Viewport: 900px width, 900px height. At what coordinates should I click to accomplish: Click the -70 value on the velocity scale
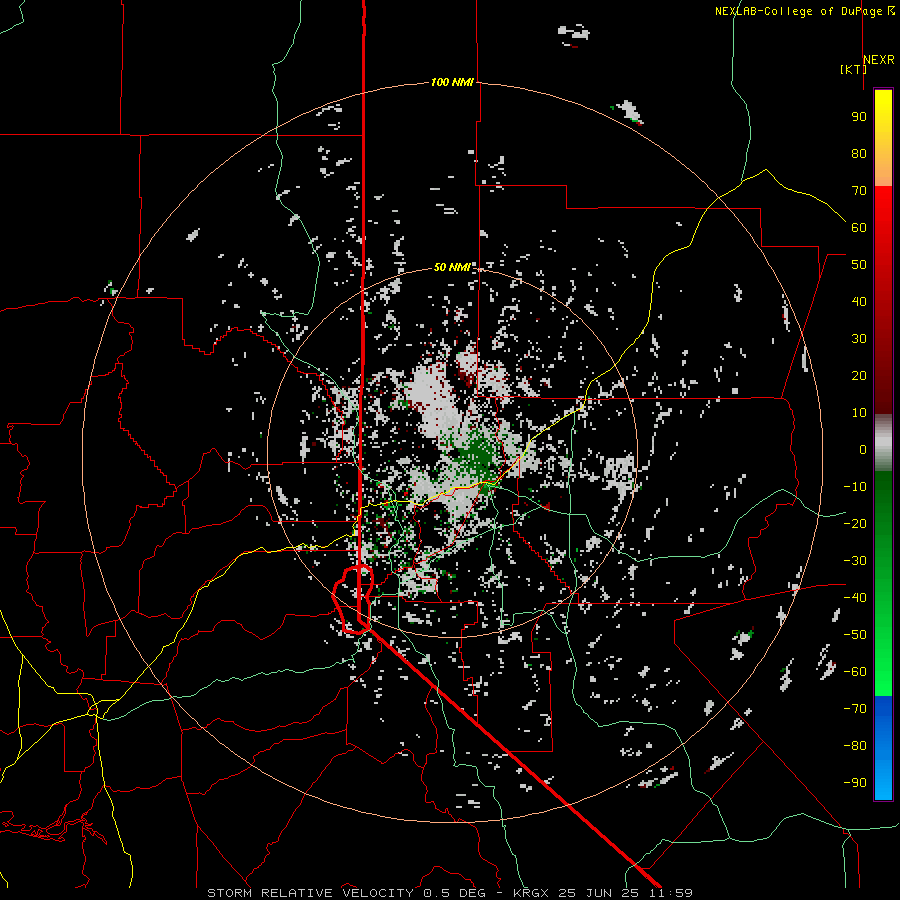tap(855, 709)
